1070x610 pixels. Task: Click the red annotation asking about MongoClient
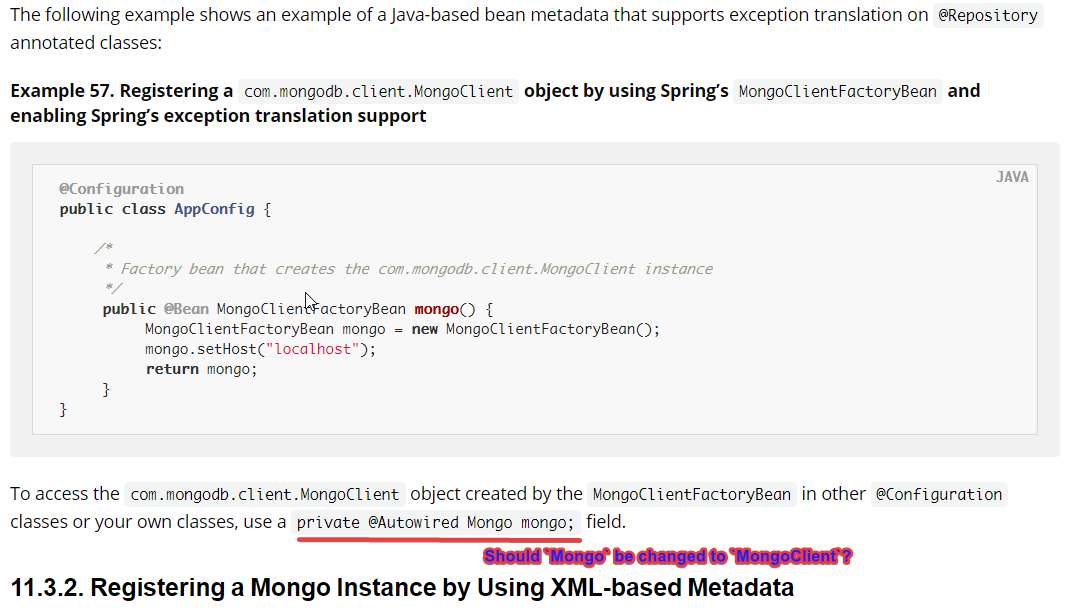coord(667,556)
